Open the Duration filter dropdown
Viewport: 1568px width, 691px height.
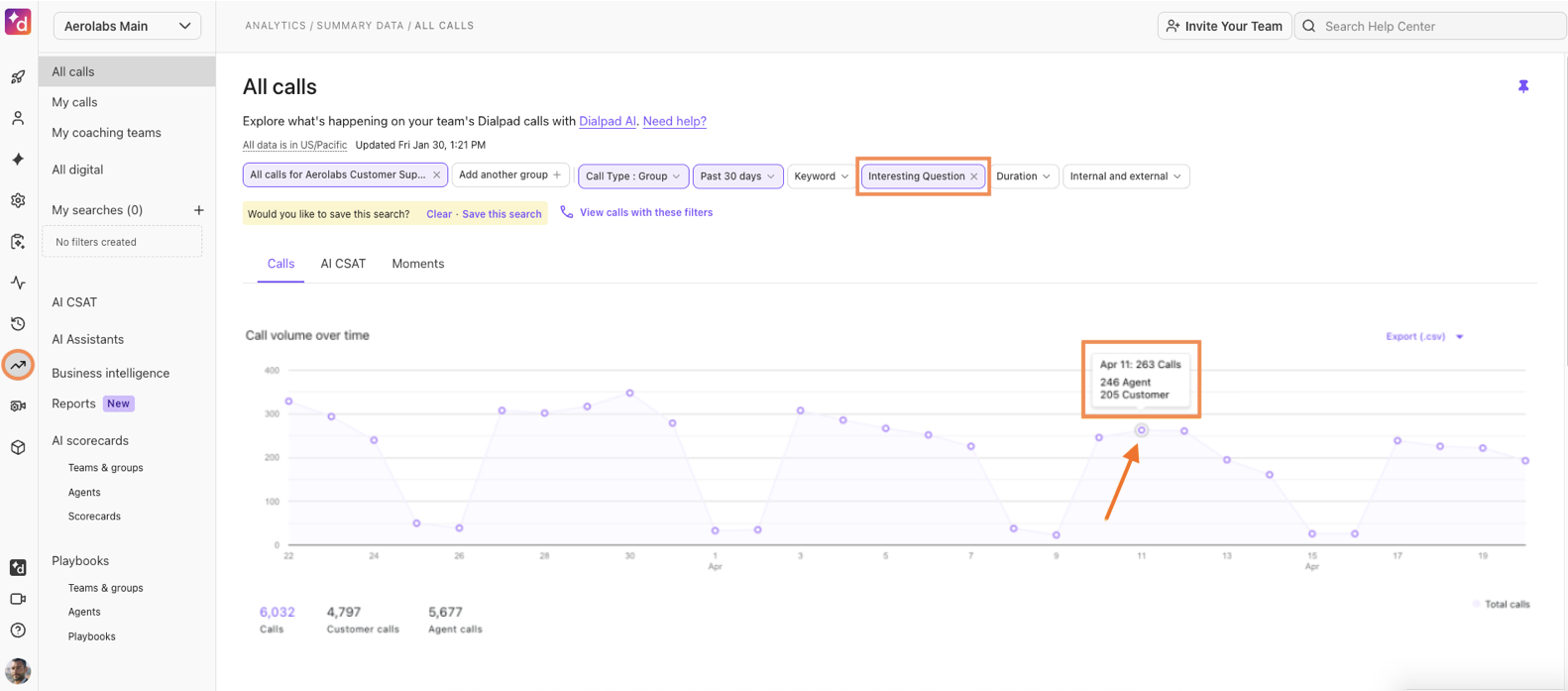click(x=1023, y=176)
